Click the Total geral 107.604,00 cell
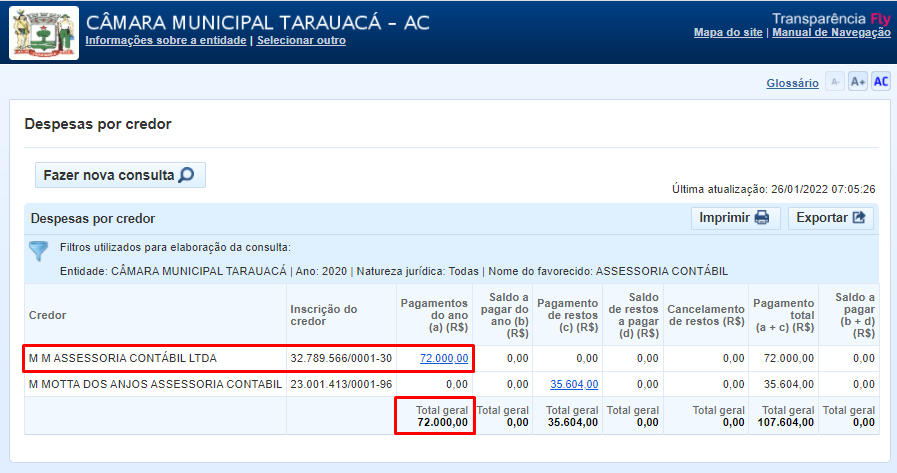Screen dimensions: 897x473 (x=783, y=416)
